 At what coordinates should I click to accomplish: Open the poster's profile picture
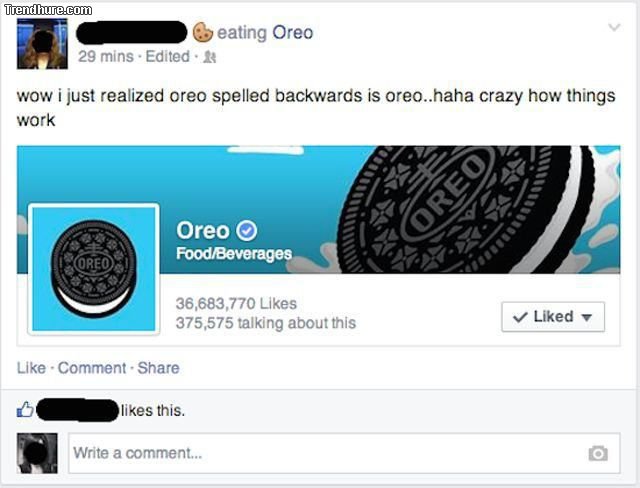(43, 43)
